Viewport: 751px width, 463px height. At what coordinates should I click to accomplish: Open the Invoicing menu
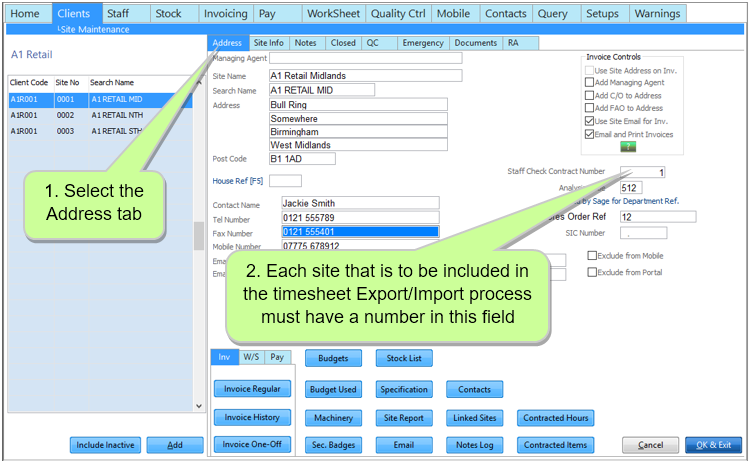click(x=225, y=14)
